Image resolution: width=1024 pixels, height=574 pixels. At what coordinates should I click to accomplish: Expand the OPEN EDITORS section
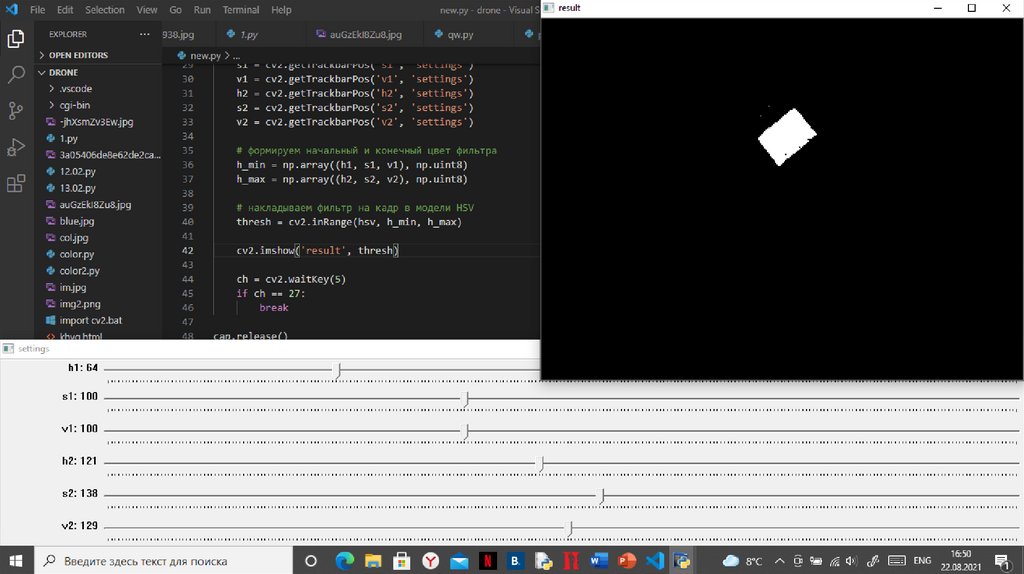click(x=78, y=55)
